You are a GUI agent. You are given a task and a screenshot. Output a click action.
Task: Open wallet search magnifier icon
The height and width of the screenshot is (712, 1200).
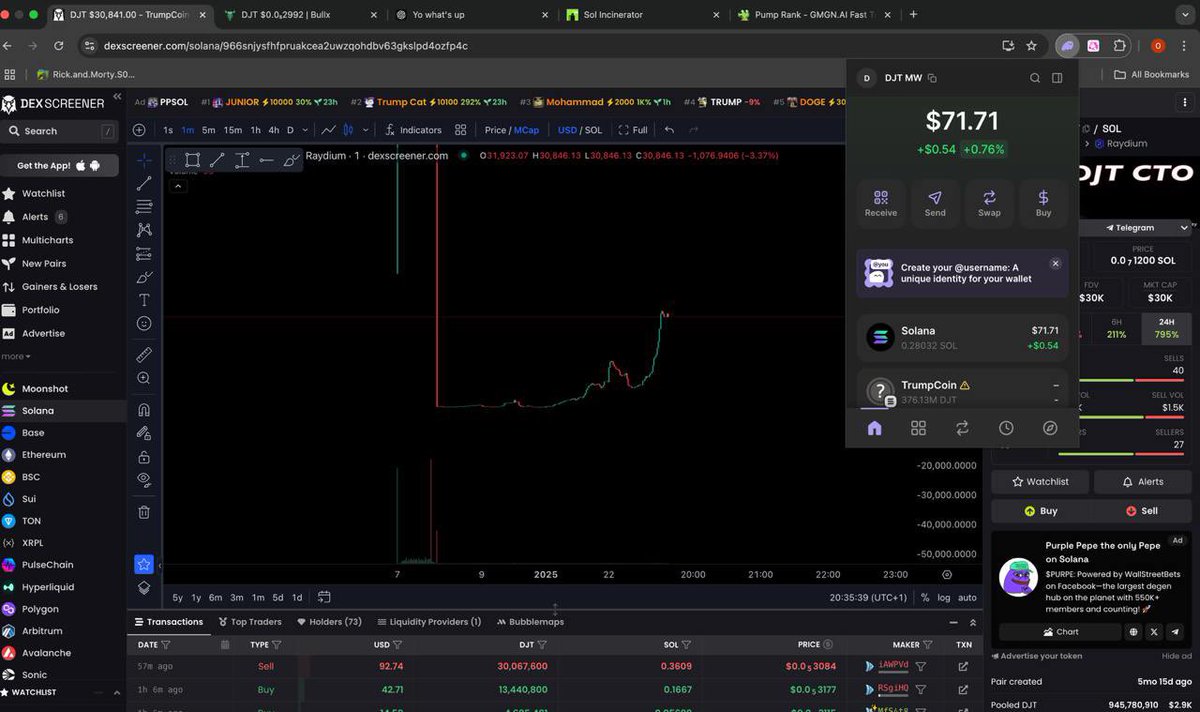click(x=1035, y=78)
